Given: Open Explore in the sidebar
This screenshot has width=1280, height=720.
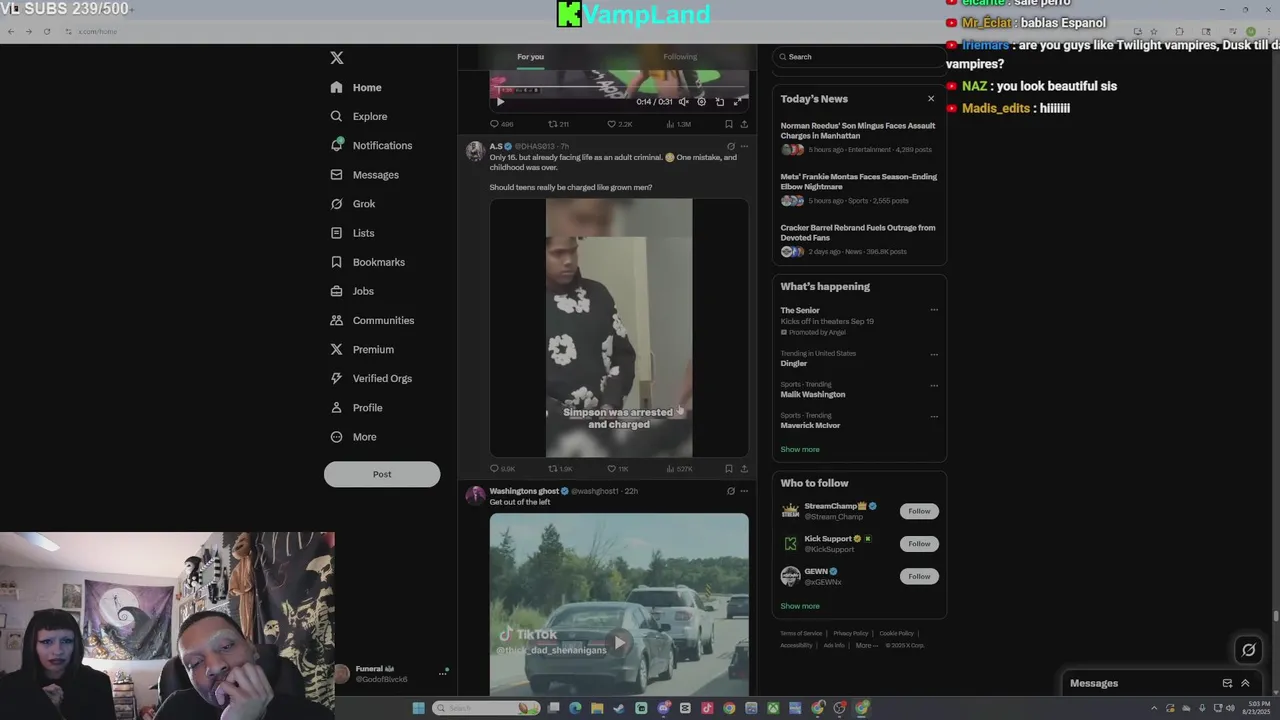Looking at the screenshot, I should [x=359, y=117].
